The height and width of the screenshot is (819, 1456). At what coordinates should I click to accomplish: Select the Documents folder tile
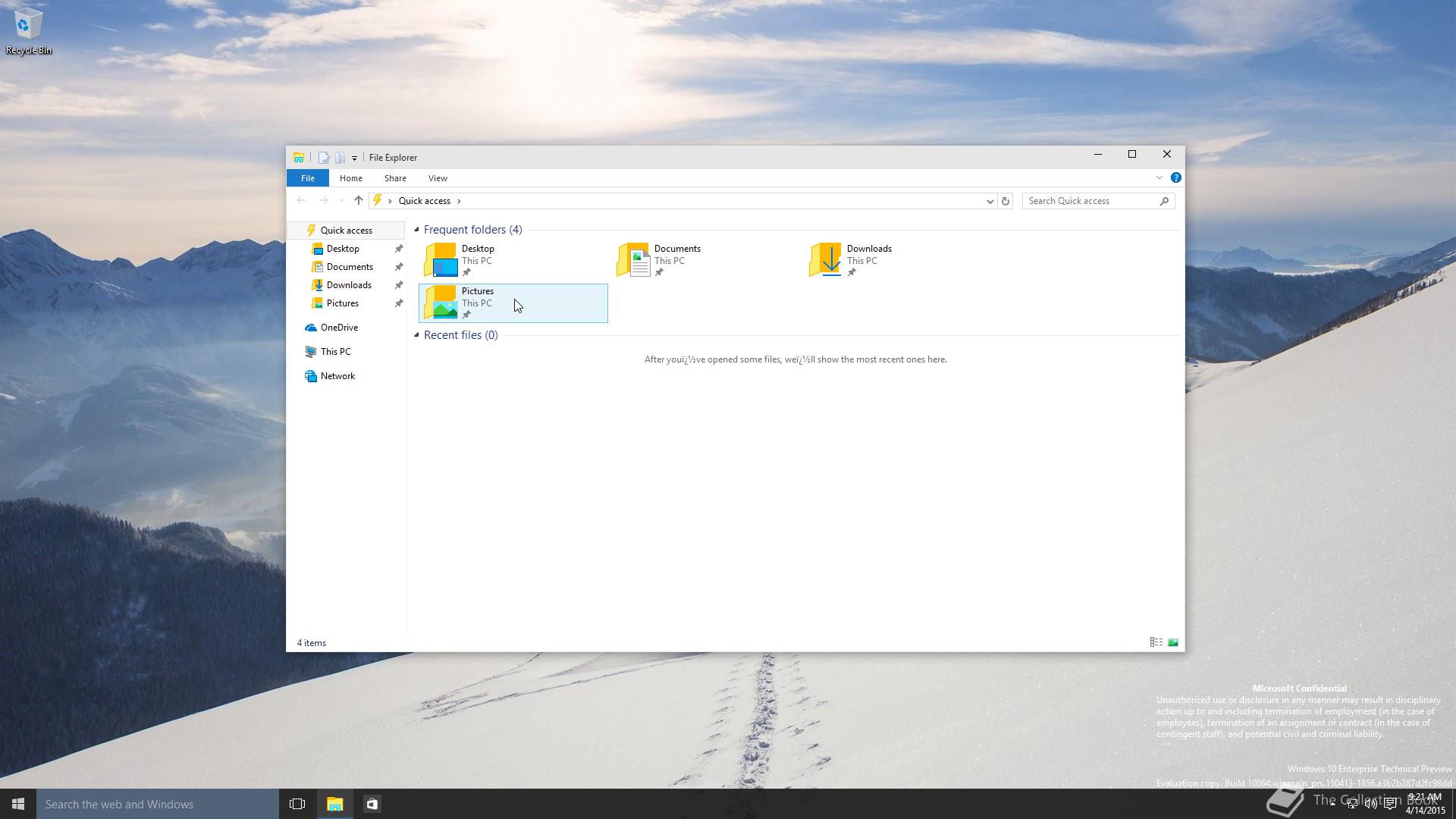(676, 260)
